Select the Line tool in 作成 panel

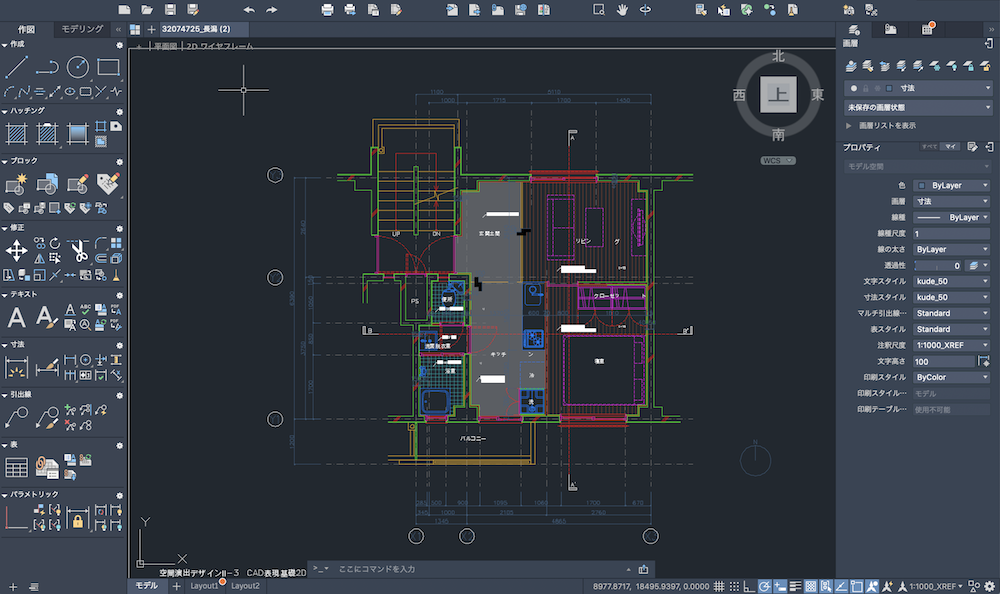(17, 67)
